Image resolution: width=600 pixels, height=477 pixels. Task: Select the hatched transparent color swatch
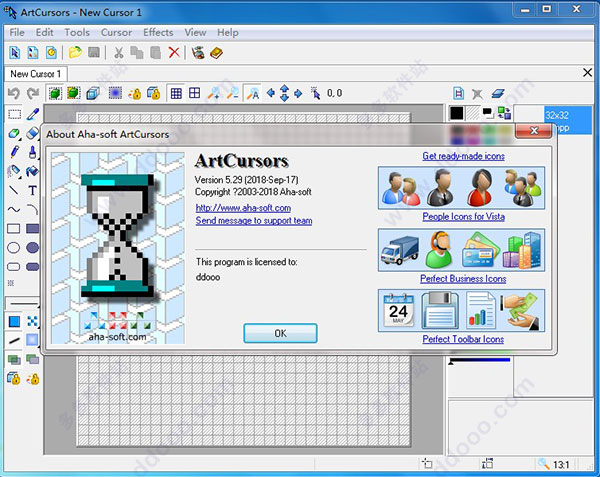point(473,113)
